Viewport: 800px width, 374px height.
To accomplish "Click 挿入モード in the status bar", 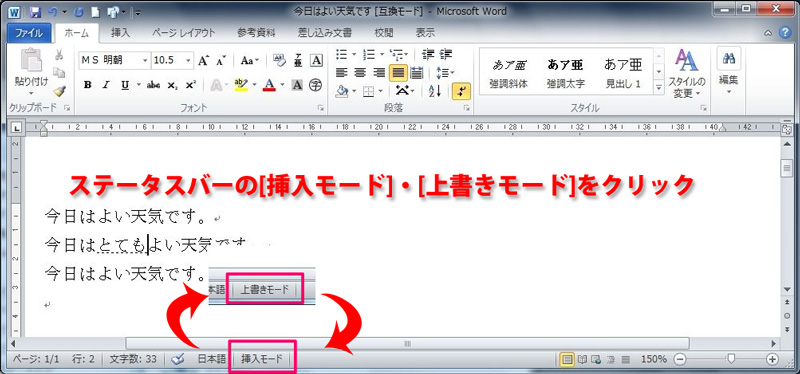I will (x=262, y=359).
